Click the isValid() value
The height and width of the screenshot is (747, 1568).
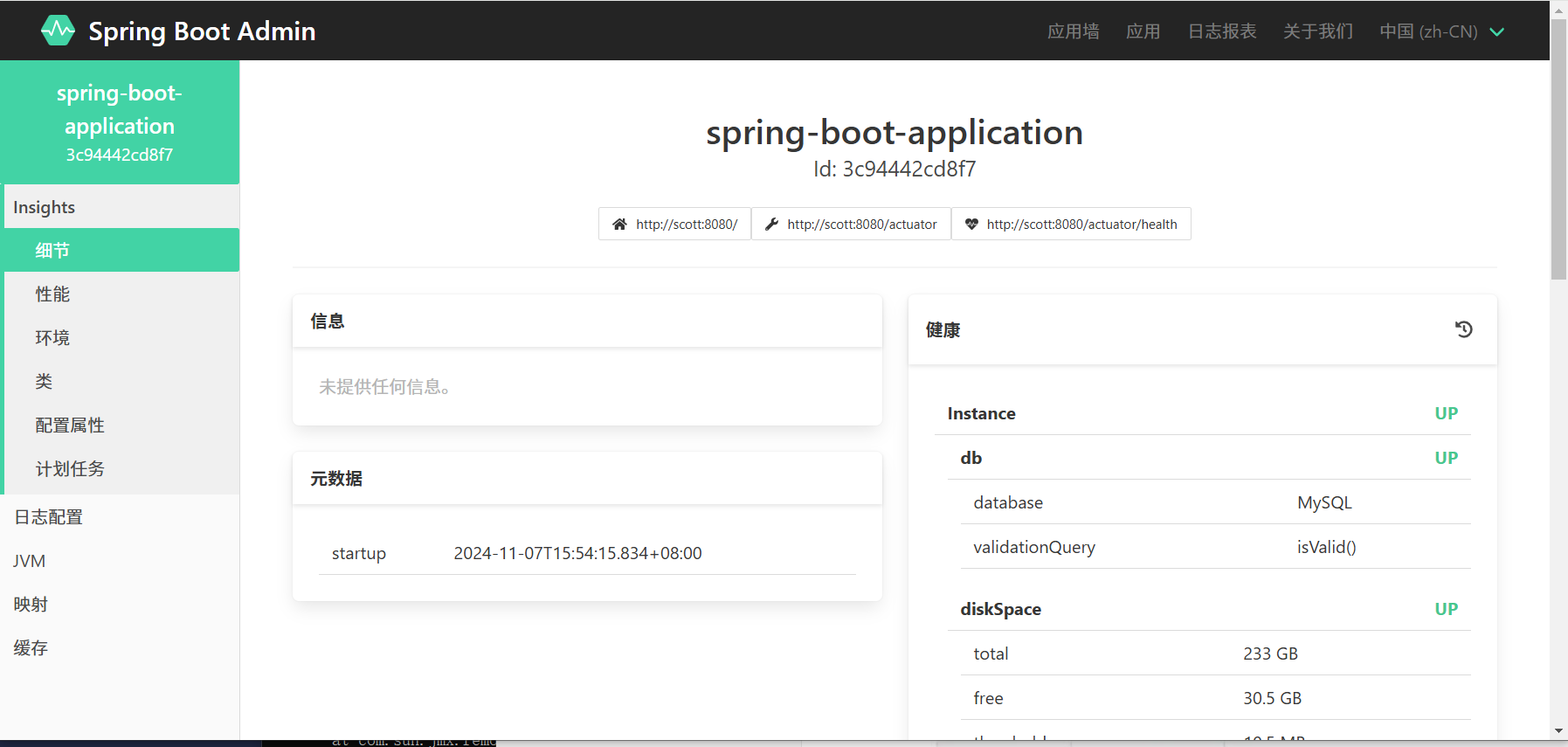(x=1327, y=547)
